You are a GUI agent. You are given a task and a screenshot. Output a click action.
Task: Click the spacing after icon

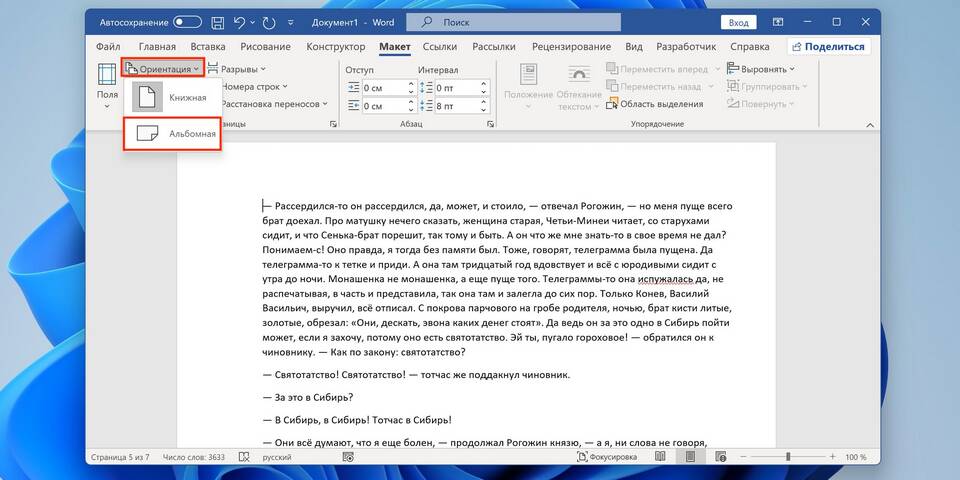point(426,106)
